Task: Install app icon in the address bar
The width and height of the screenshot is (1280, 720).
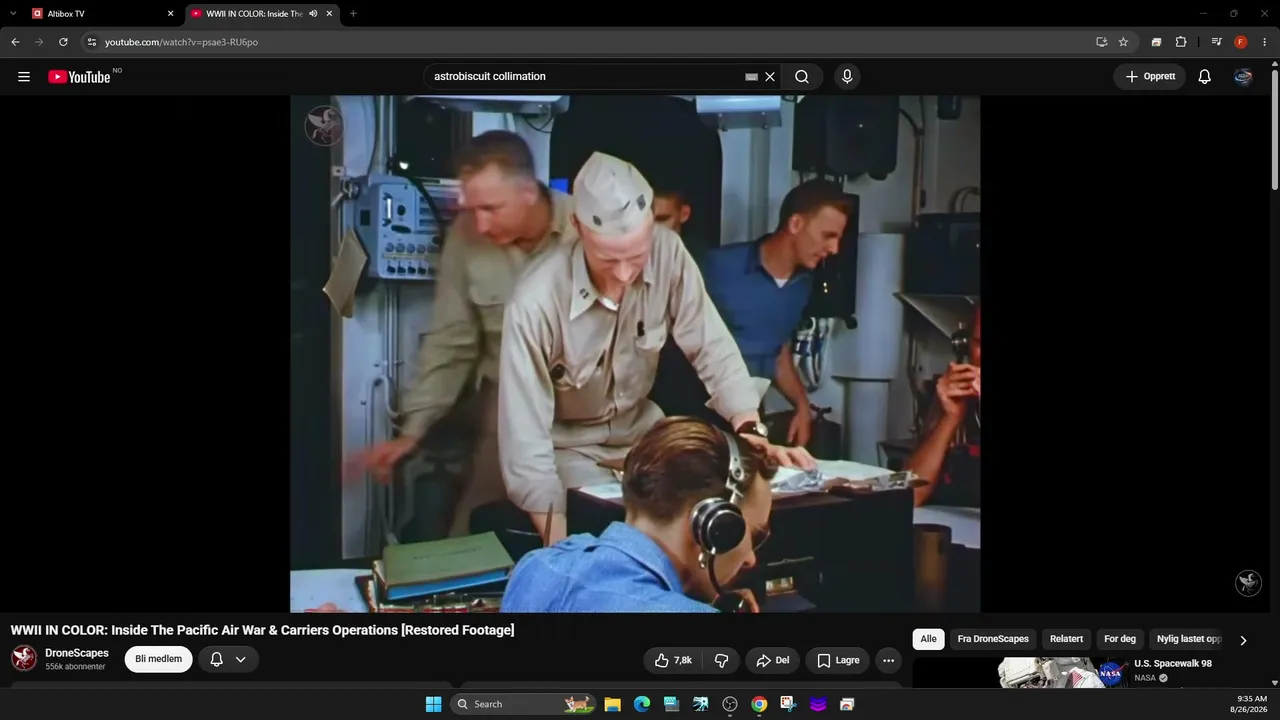Action: click(1101, 42)
